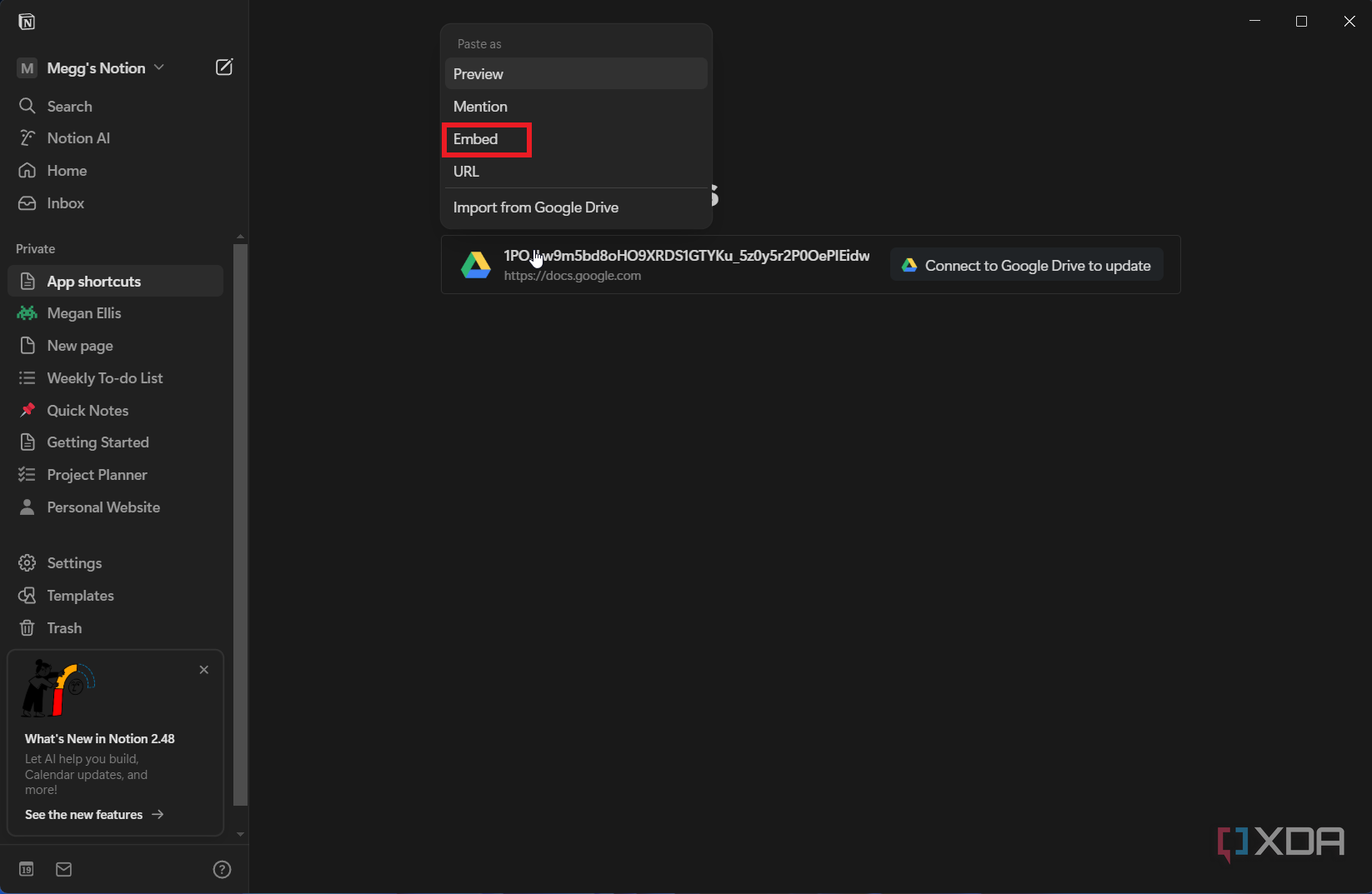This screenshot has height=894, width=1372.
Task: Choose Mention in the Paste as menu
Action: 576,107
